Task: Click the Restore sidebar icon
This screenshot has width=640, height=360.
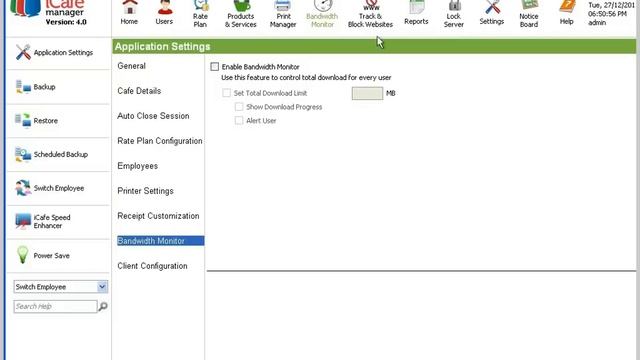Action: pos(23,120)
